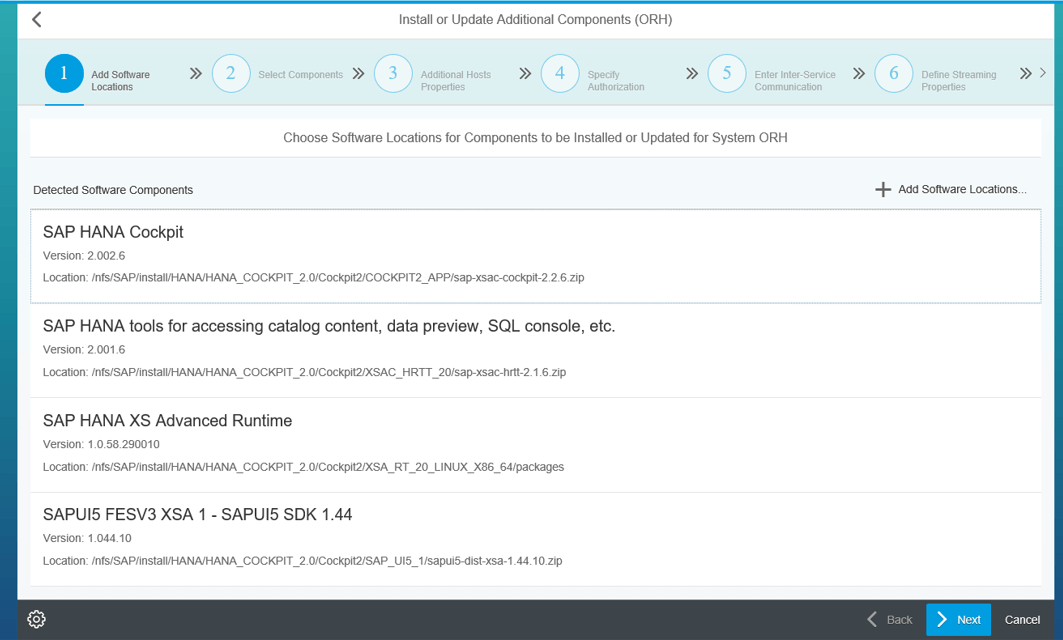Open settings gear in footer
The image size is (1063, 640).
click(x=37, y=619)
